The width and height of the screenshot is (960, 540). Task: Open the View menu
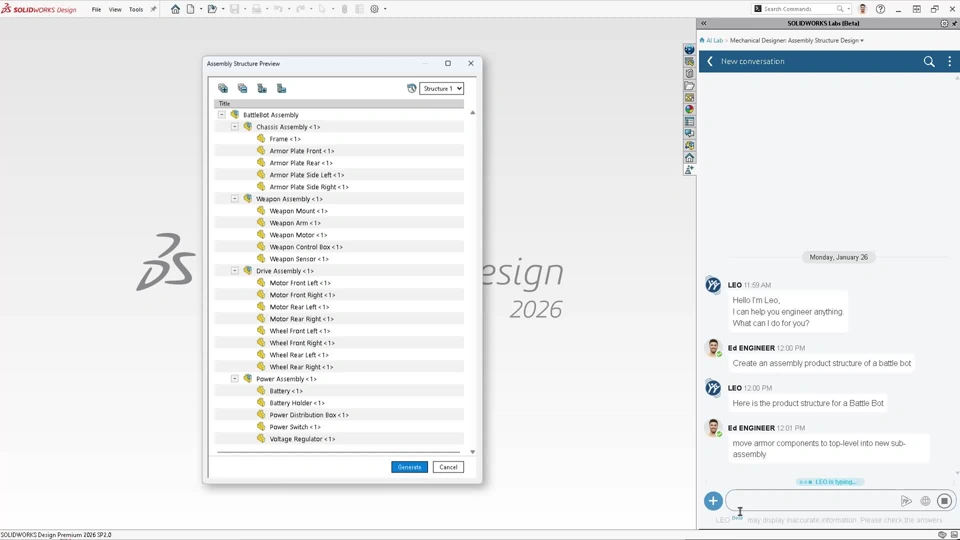115,9
